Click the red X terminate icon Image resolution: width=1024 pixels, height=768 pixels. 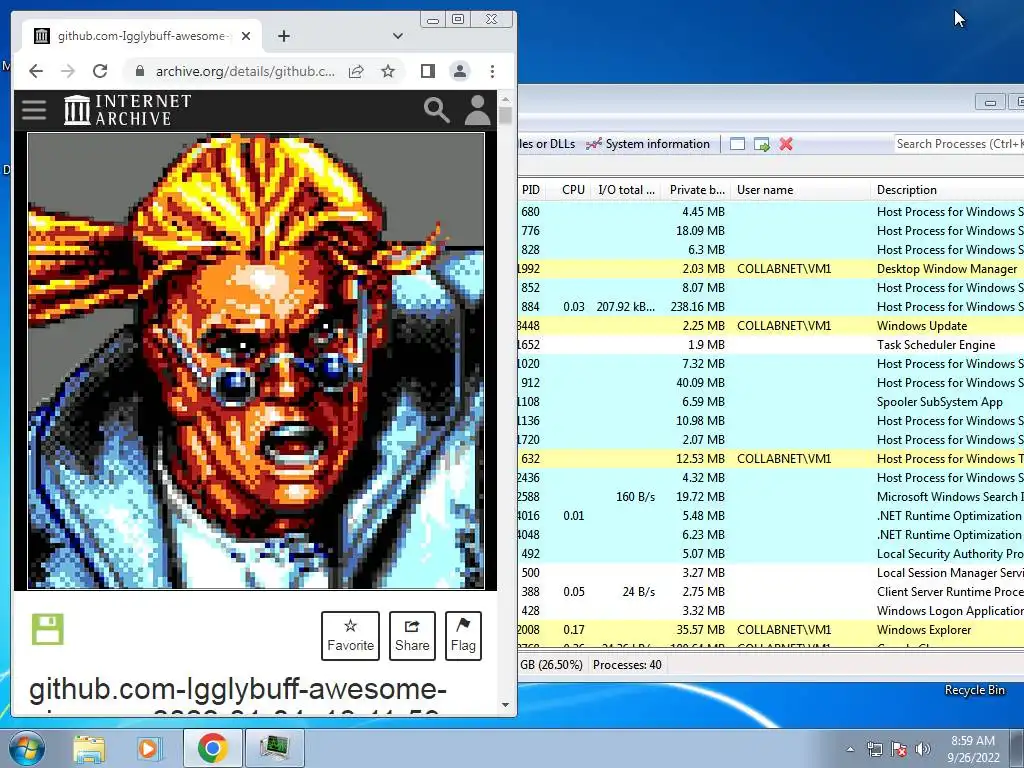(x=786, y=144)
